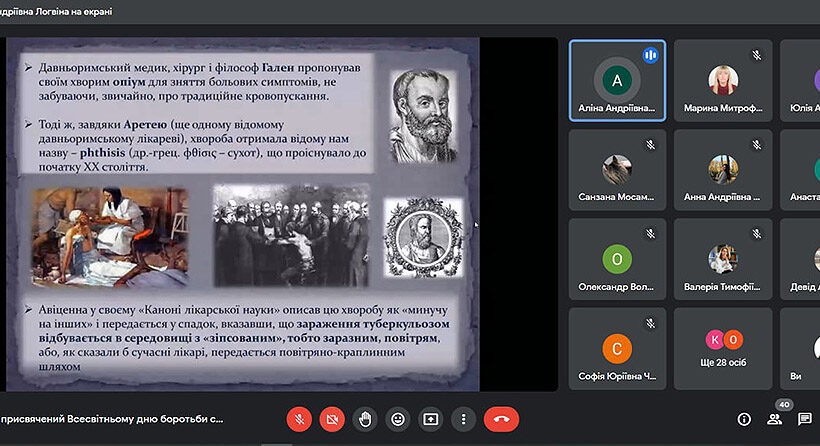
Task: Click the Логвіна на екрані presentation label
Action: click(56, 12)
